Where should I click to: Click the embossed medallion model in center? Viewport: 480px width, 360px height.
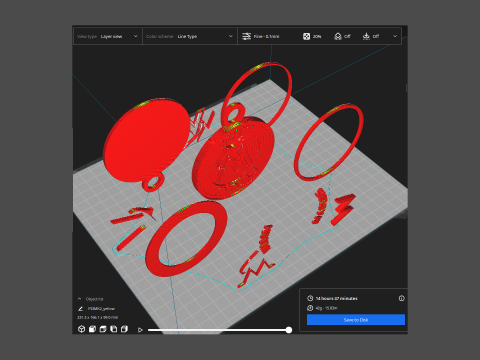[x=233, y=158]
